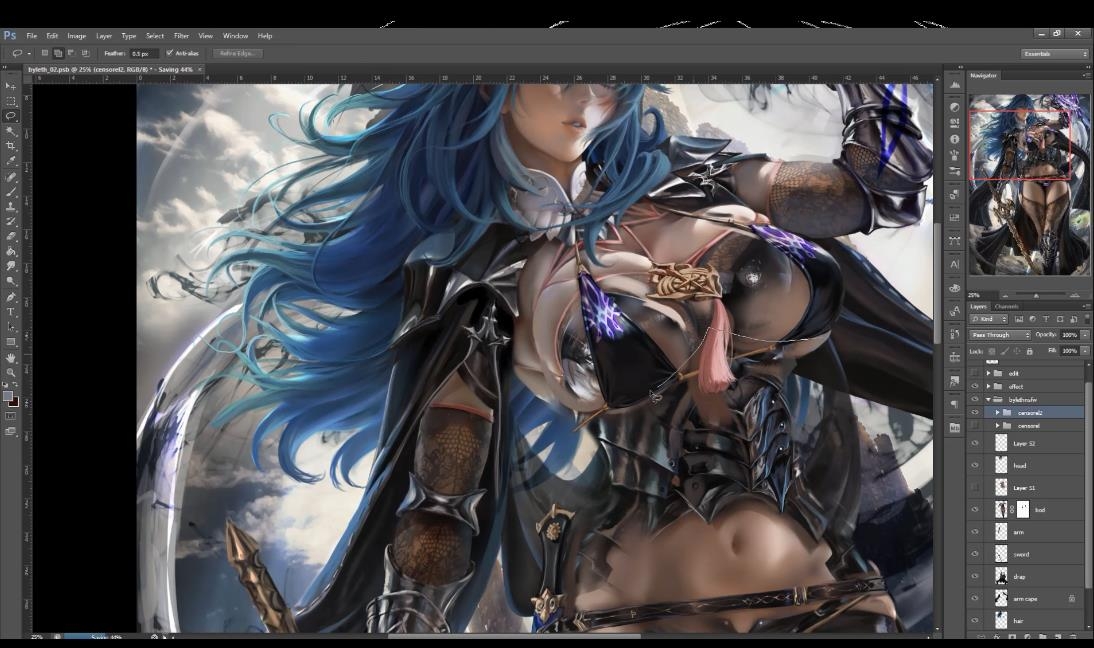Select the Pen tool
Screen dimensions: 1094x648
(x=10, y=297)
